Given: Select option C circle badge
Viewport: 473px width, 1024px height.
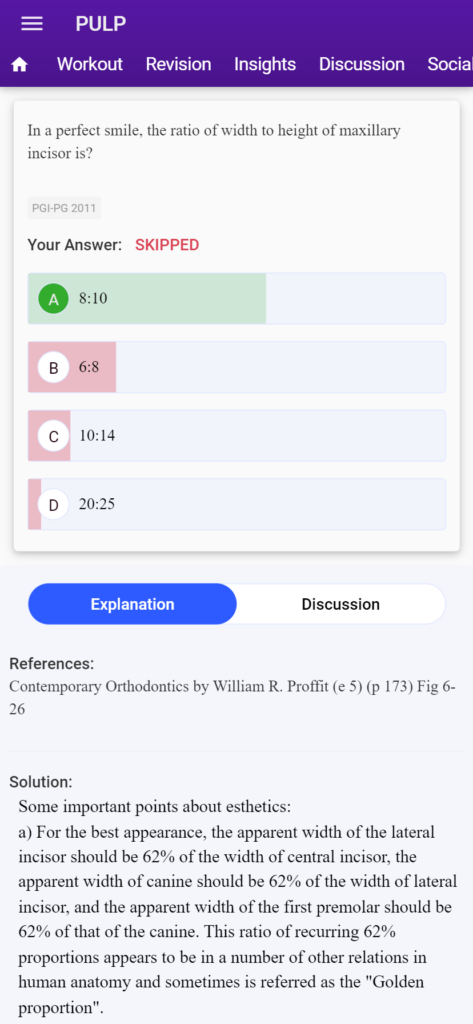Looking at the screenshot, I should point(54,436).
